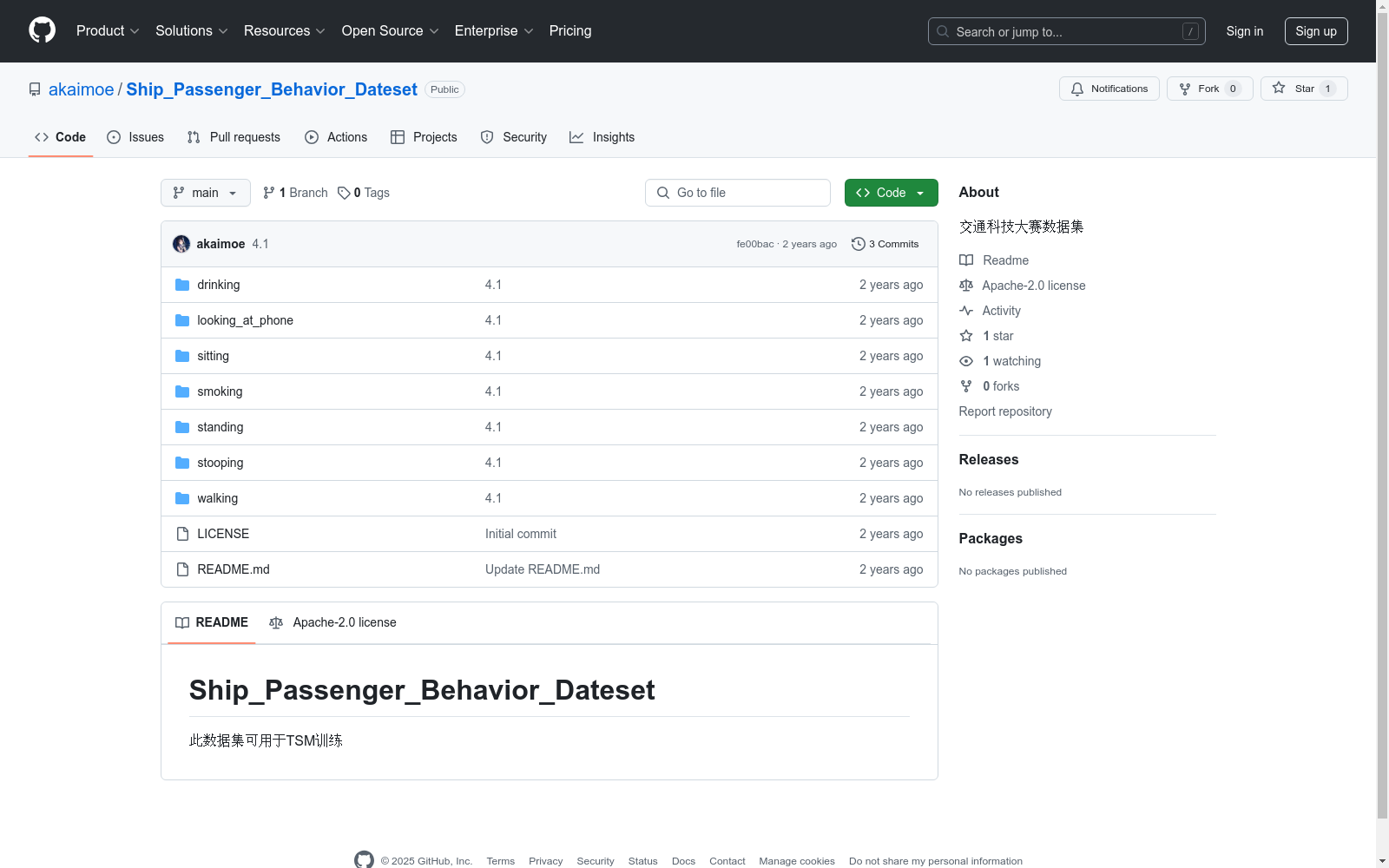Screen dimensions: 1389x868
Task: Click the sitting folder icon
Action: [182, 356]
